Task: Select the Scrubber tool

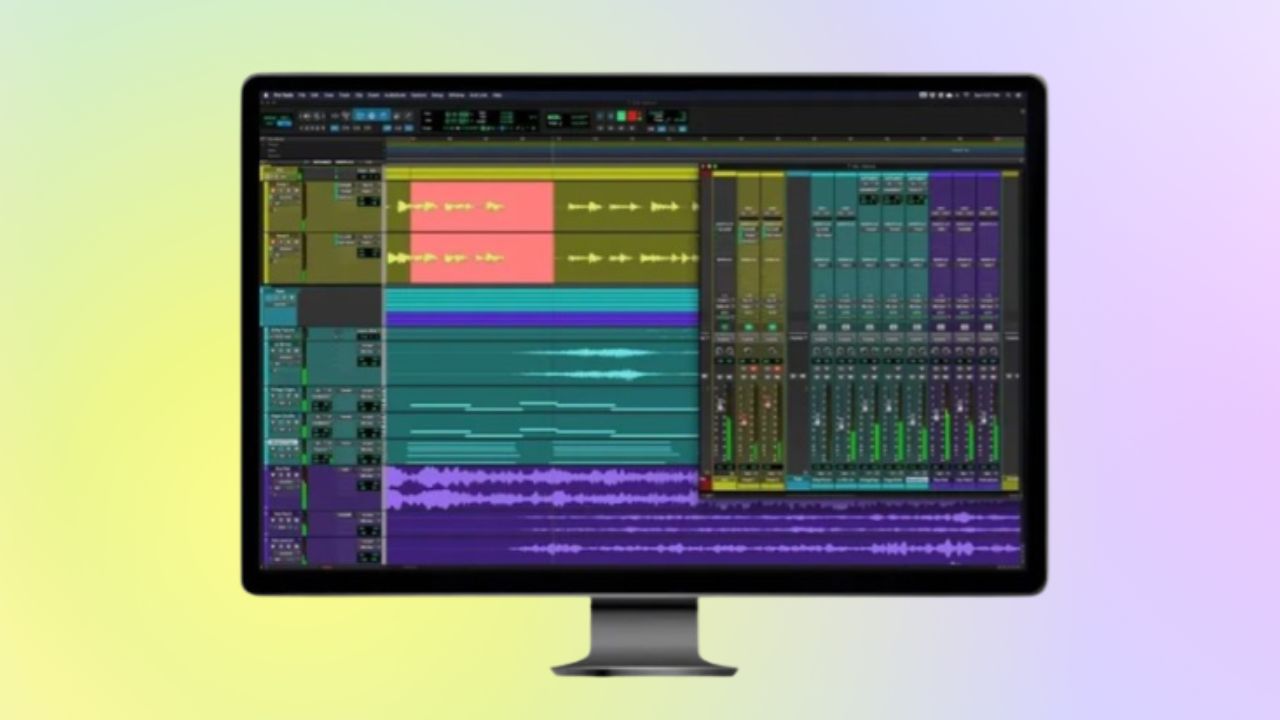Action: tap(397, 116)
